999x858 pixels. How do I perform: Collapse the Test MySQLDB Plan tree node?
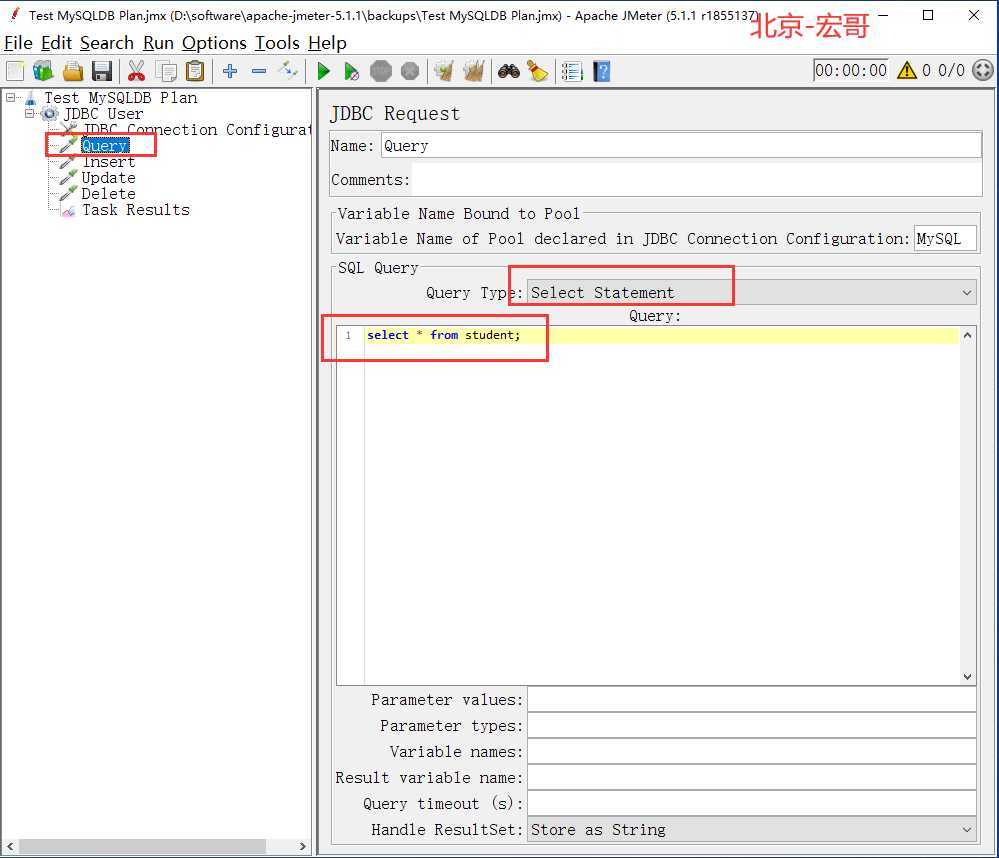(11, 97)
